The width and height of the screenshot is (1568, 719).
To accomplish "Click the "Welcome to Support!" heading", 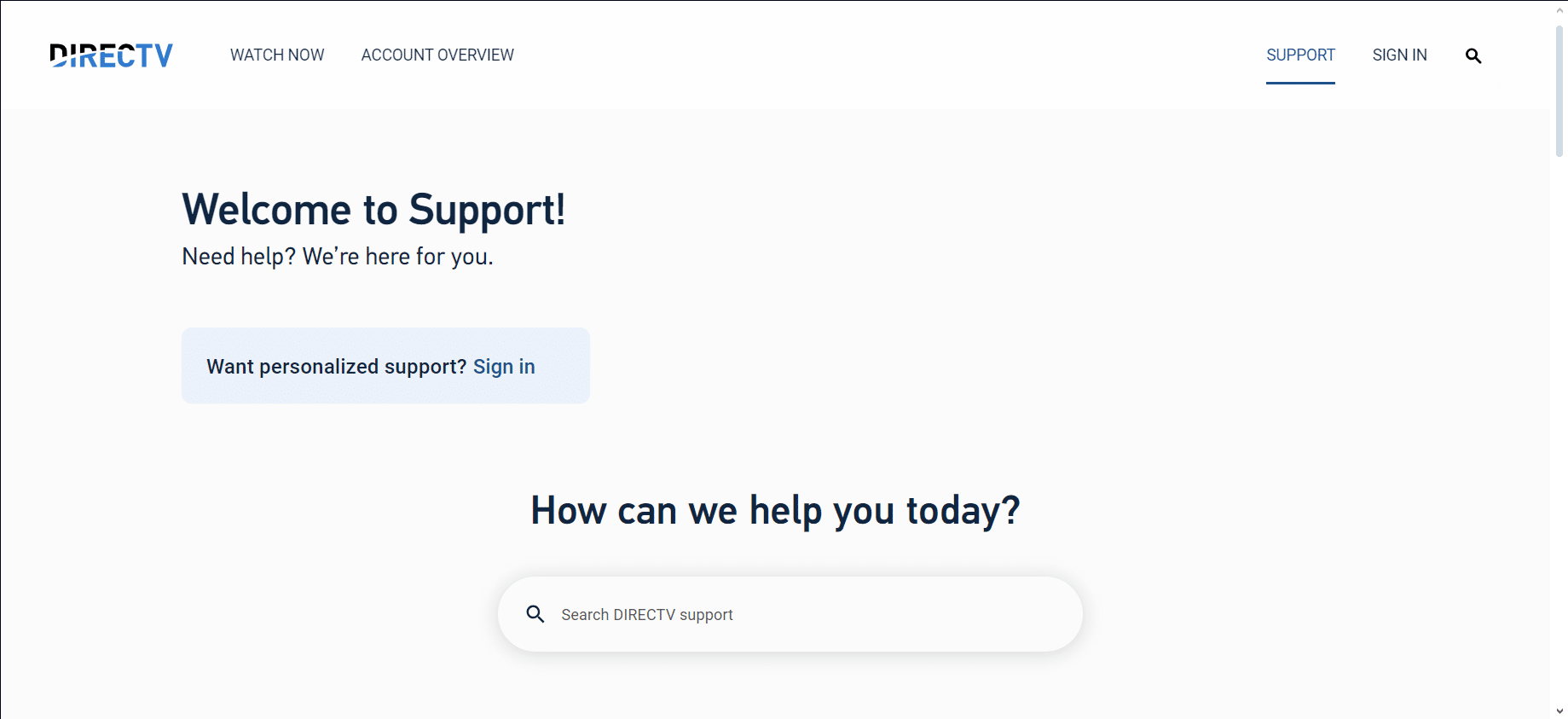I will click(x=373, y=210).
